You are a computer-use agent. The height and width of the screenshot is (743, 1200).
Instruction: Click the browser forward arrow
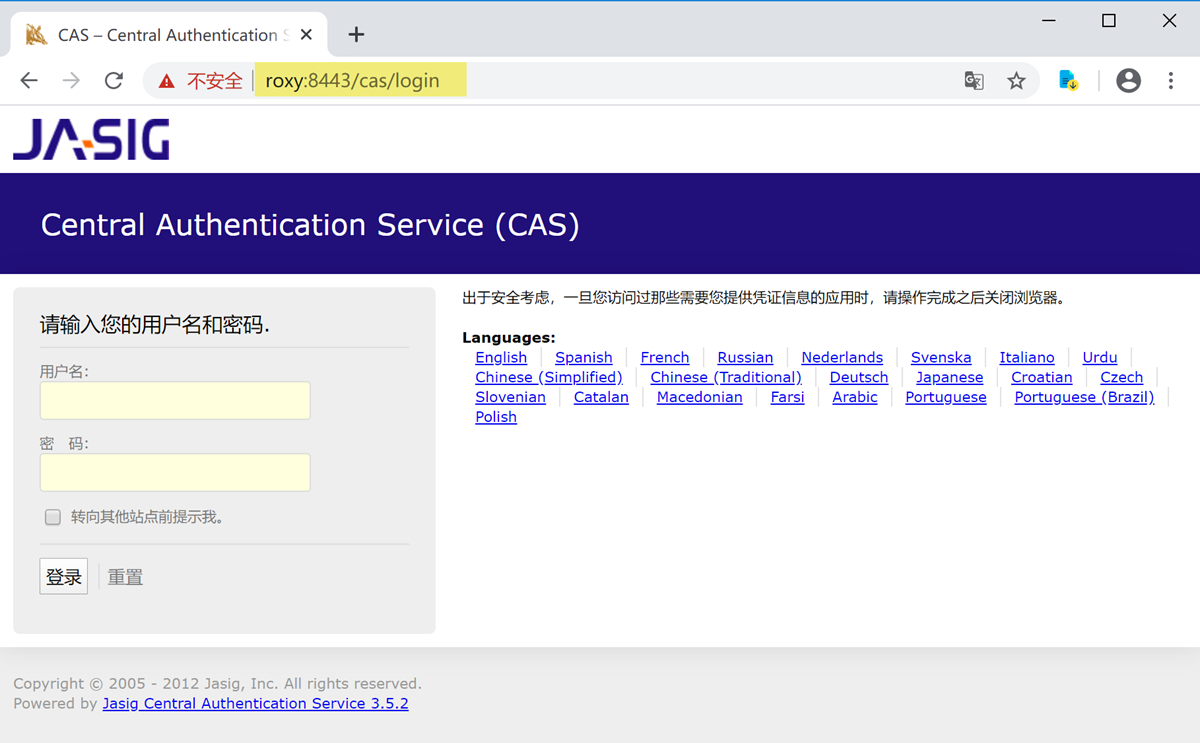click(x=71, y=81)
